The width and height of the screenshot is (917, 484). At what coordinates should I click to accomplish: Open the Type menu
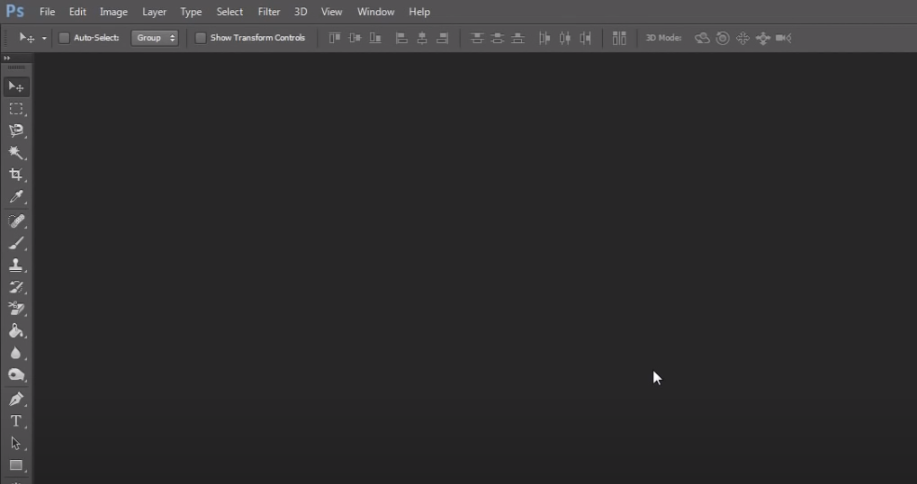coord(191,12)
